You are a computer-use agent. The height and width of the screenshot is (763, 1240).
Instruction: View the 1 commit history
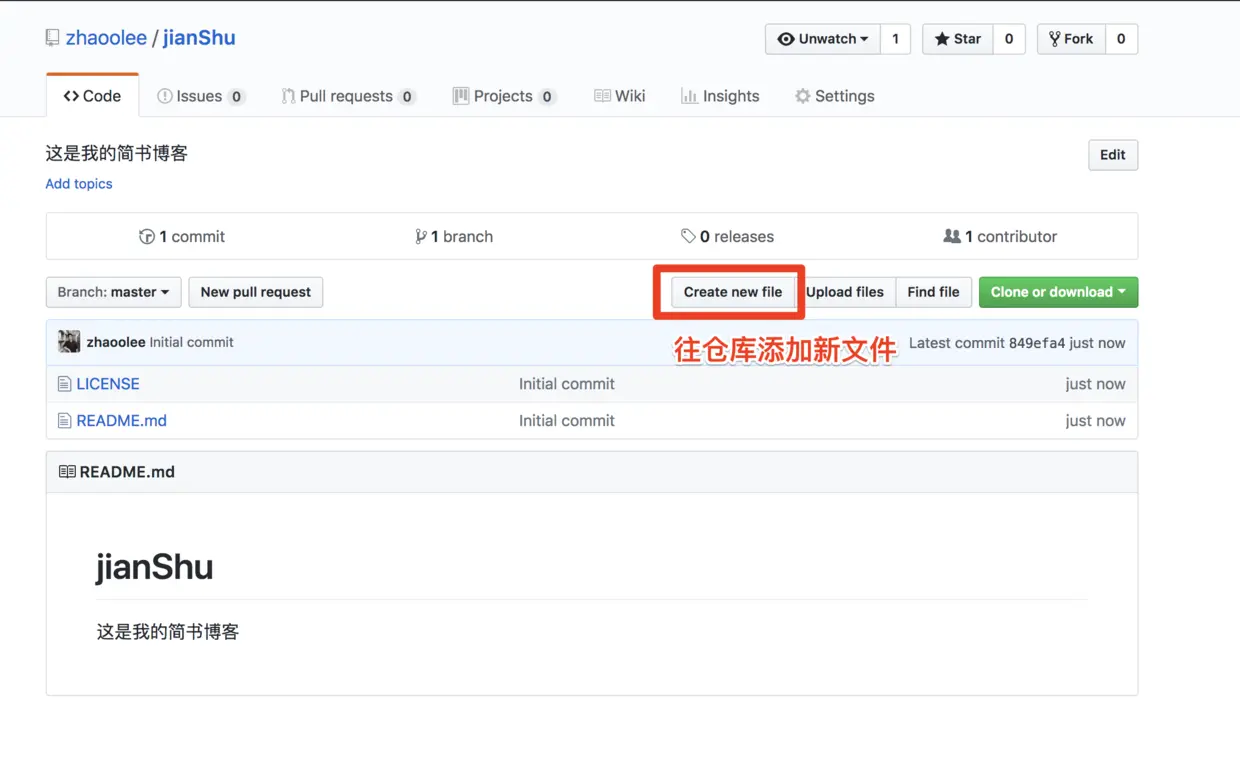tap(182, 237)
